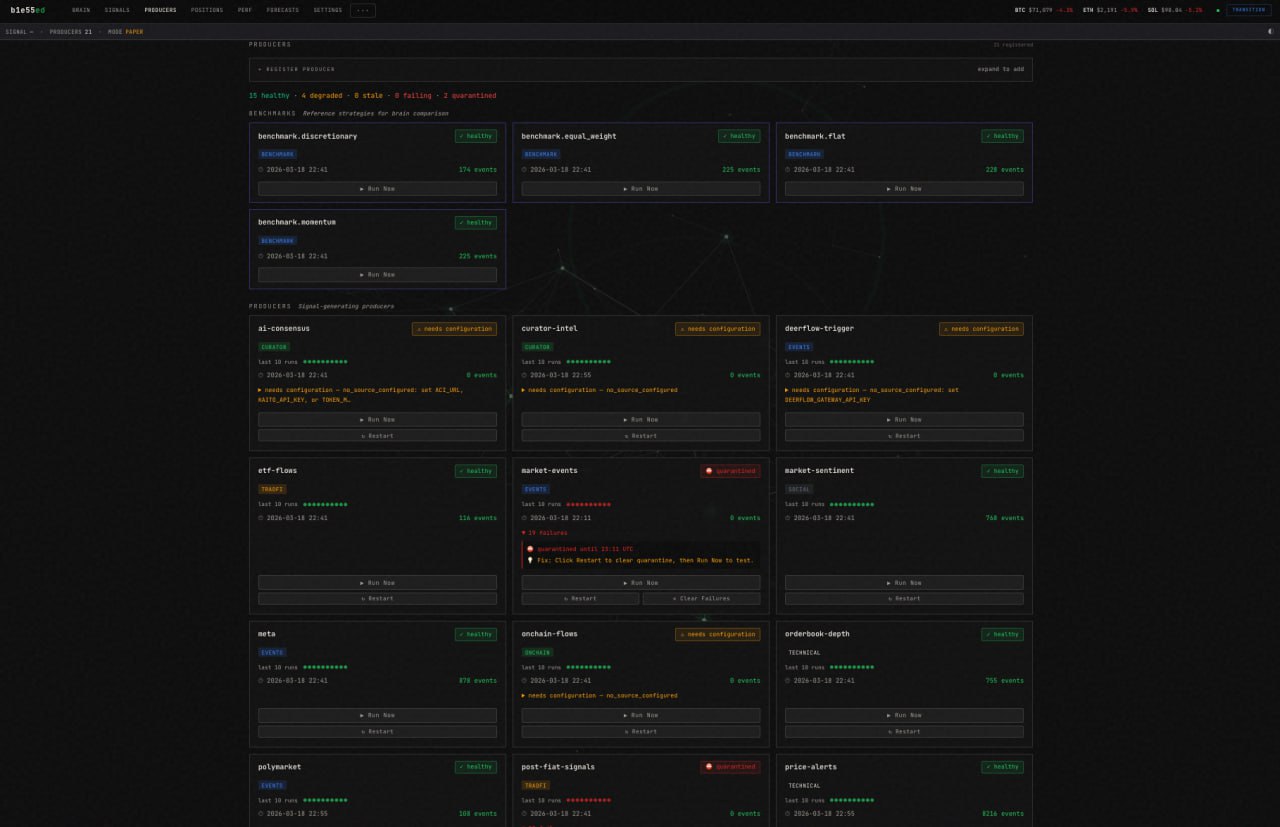Open the PERF nav tab

245,10
